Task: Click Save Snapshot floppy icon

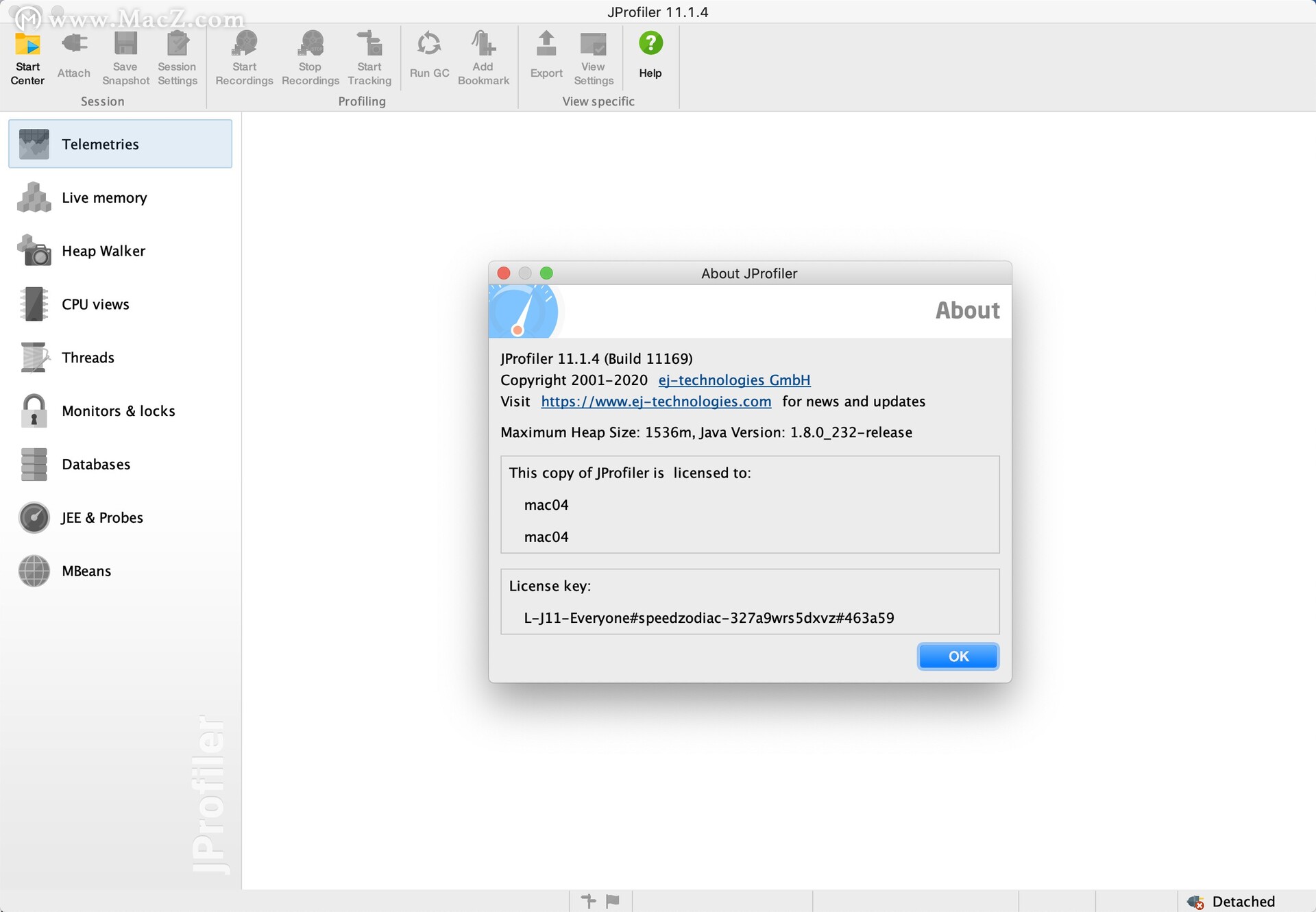Action: click(x=125, y=43)
